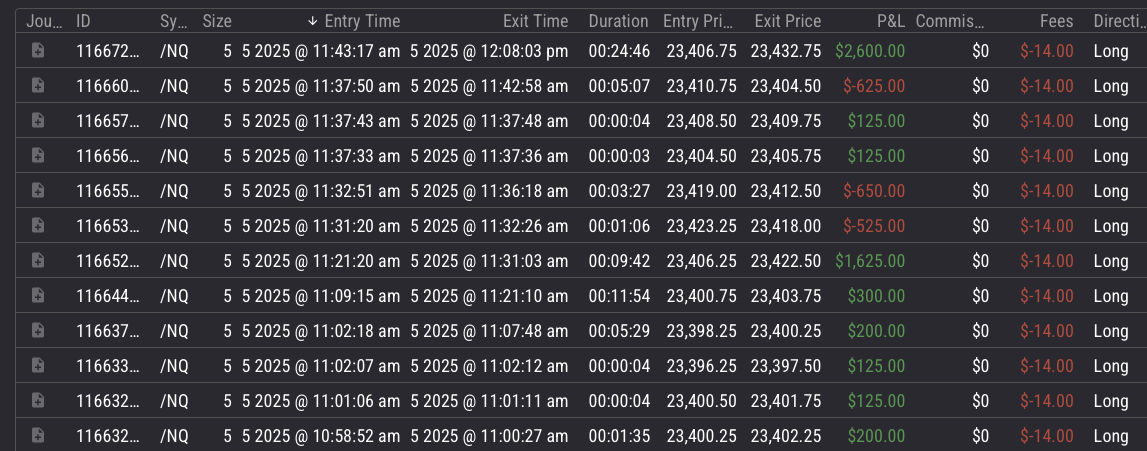
Task: Click journal icon for the $-525.00 trade
Action: coord(38,226)
